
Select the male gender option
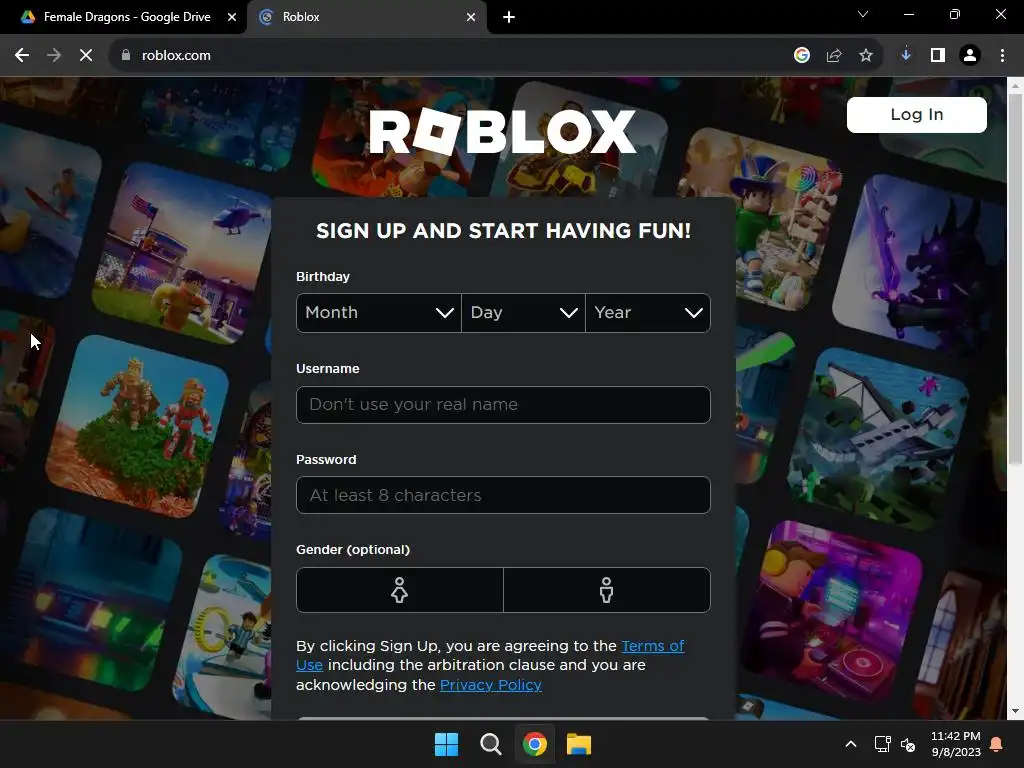[607, 590]
